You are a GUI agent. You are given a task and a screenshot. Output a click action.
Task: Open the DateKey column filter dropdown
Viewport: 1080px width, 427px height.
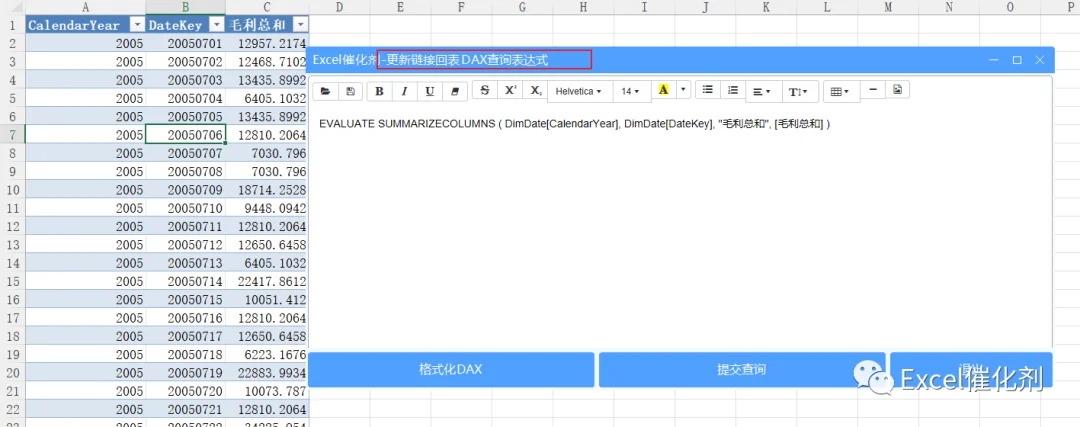(x=216, y=25)
